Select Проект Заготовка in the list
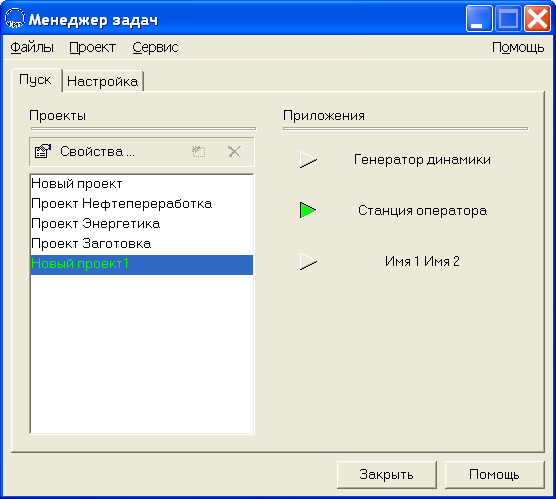The height and width of the screenshot is (499, 556). pos(142,244)
